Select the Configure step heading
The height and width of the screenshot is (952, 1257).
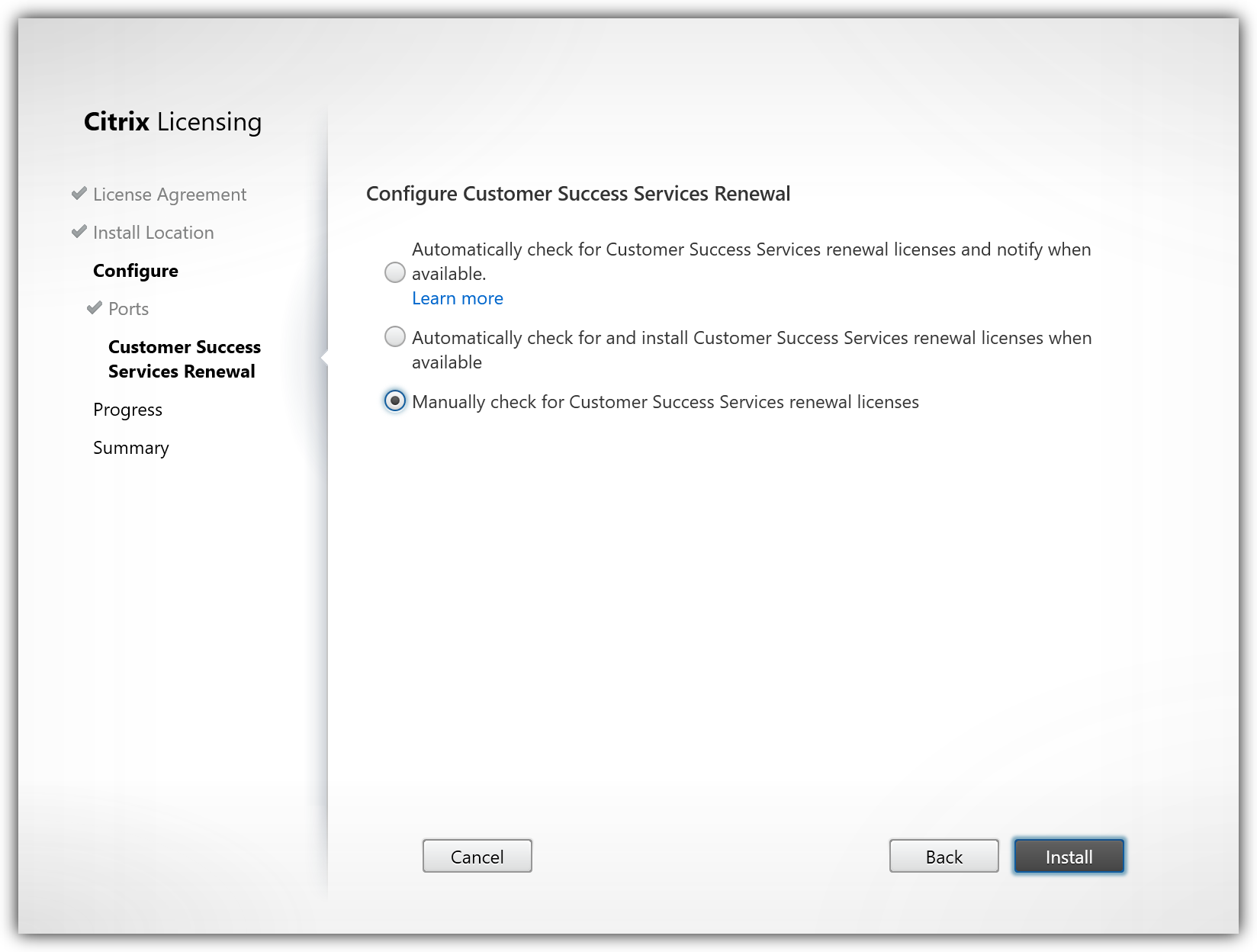pyautogui.click(x=136, y=271)
